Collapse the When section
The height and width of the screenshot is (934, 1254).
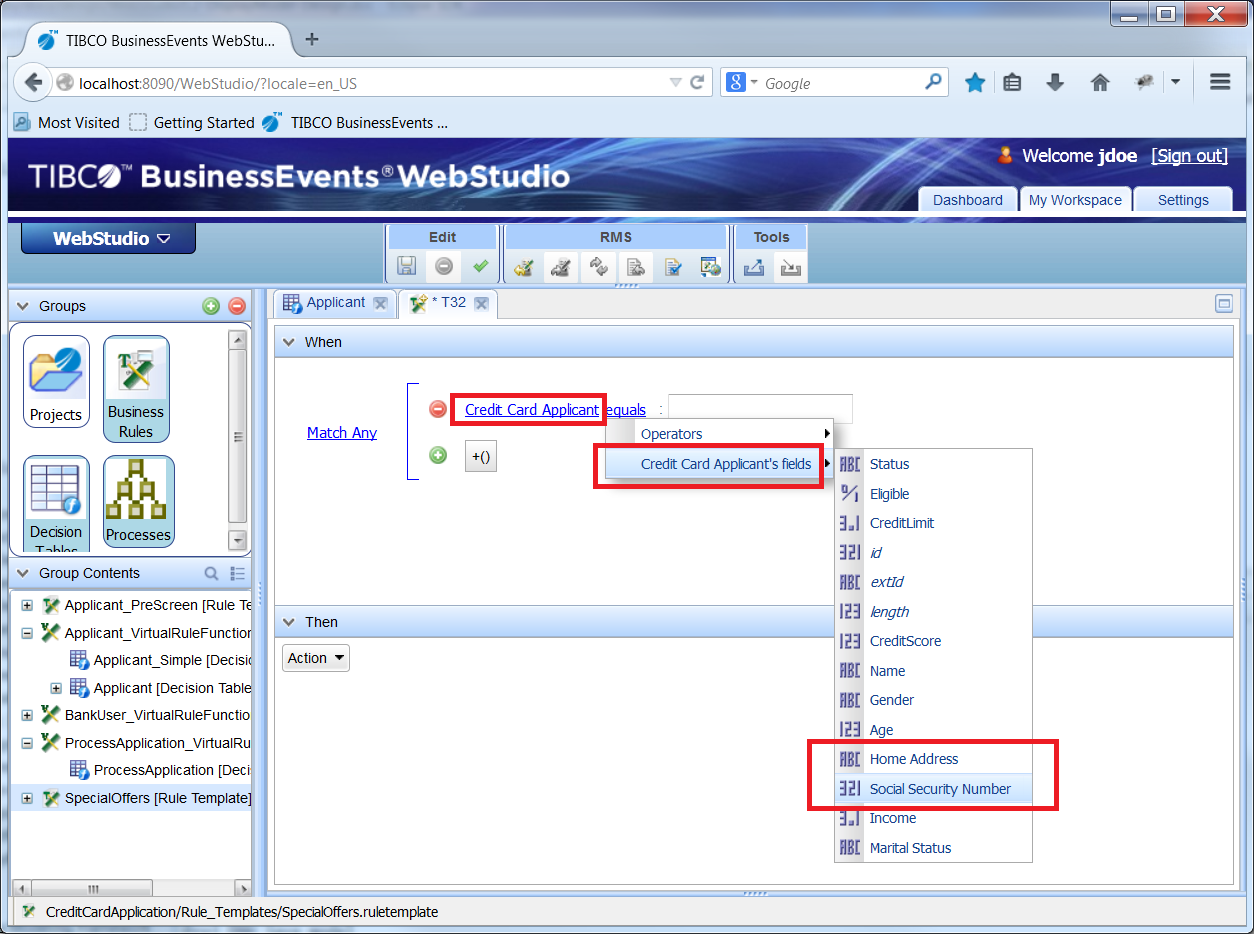click(x=289, y=342)
